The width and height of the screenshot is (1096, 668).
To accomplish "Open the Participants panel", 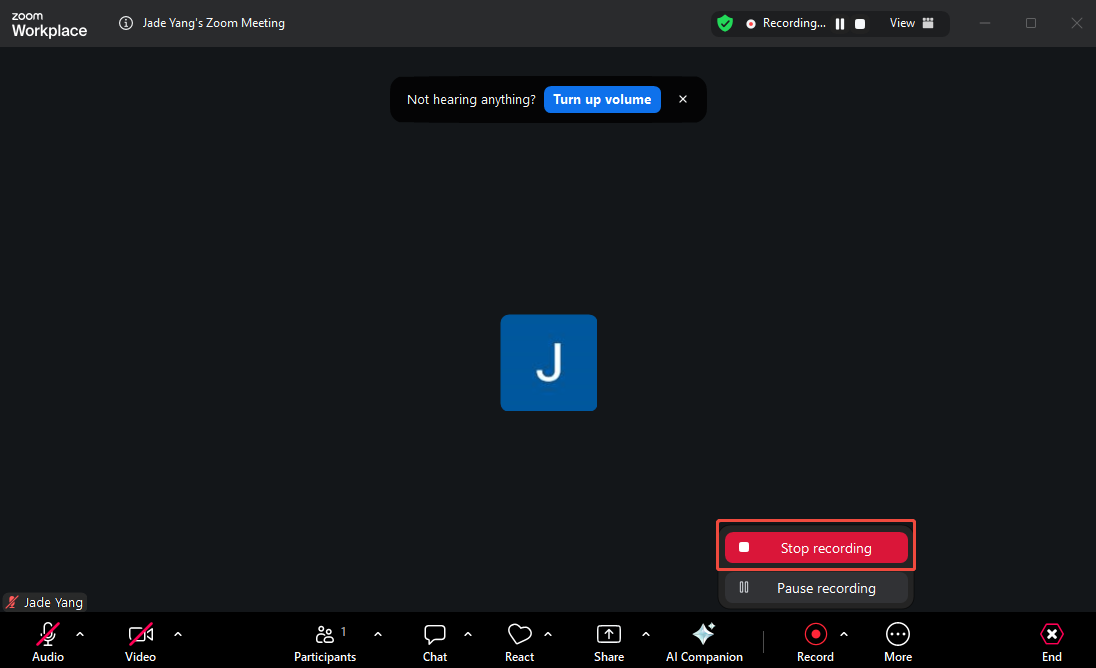I will [325, 640].
